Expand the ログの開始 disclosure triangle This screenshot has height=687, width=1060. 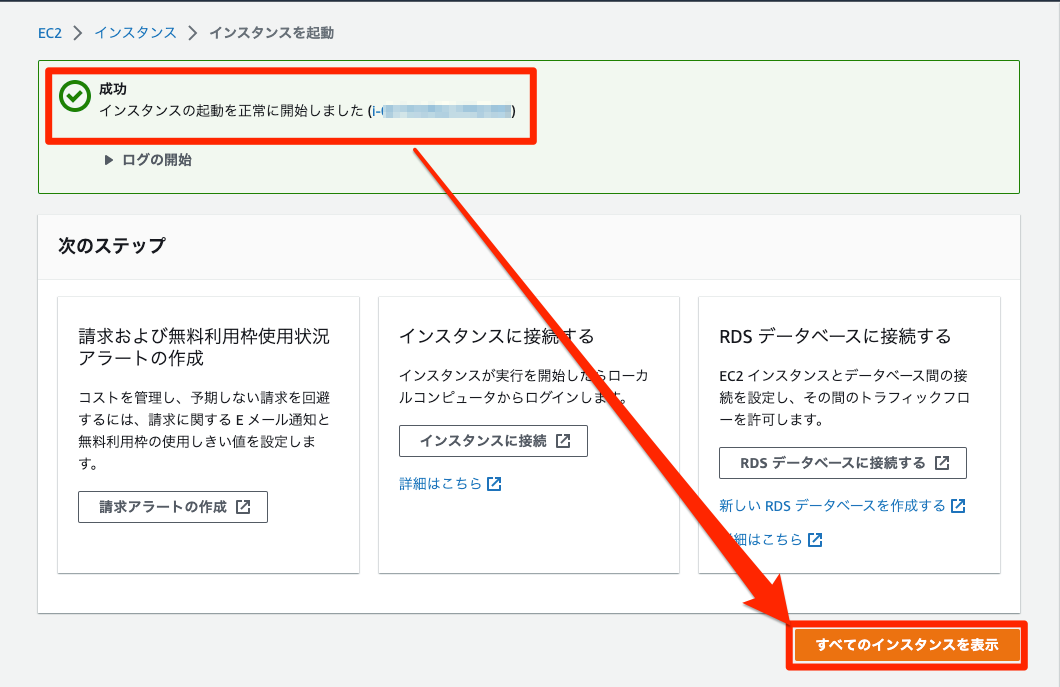point(108,160)
